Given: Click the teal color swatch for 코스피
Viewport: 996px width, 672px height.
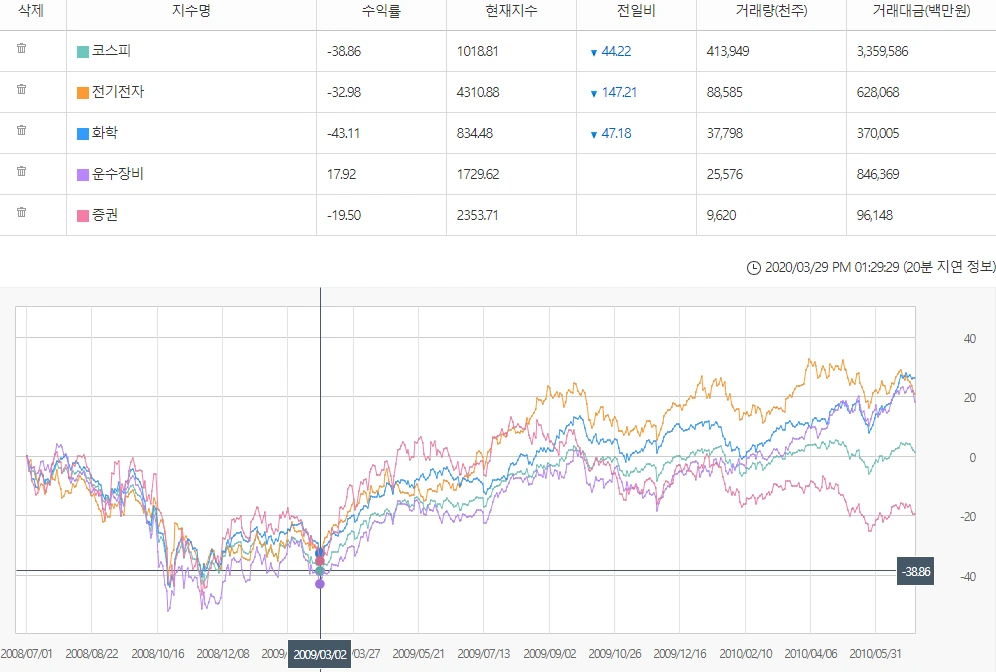Looking at the screenshot, I should pos(83,51).
